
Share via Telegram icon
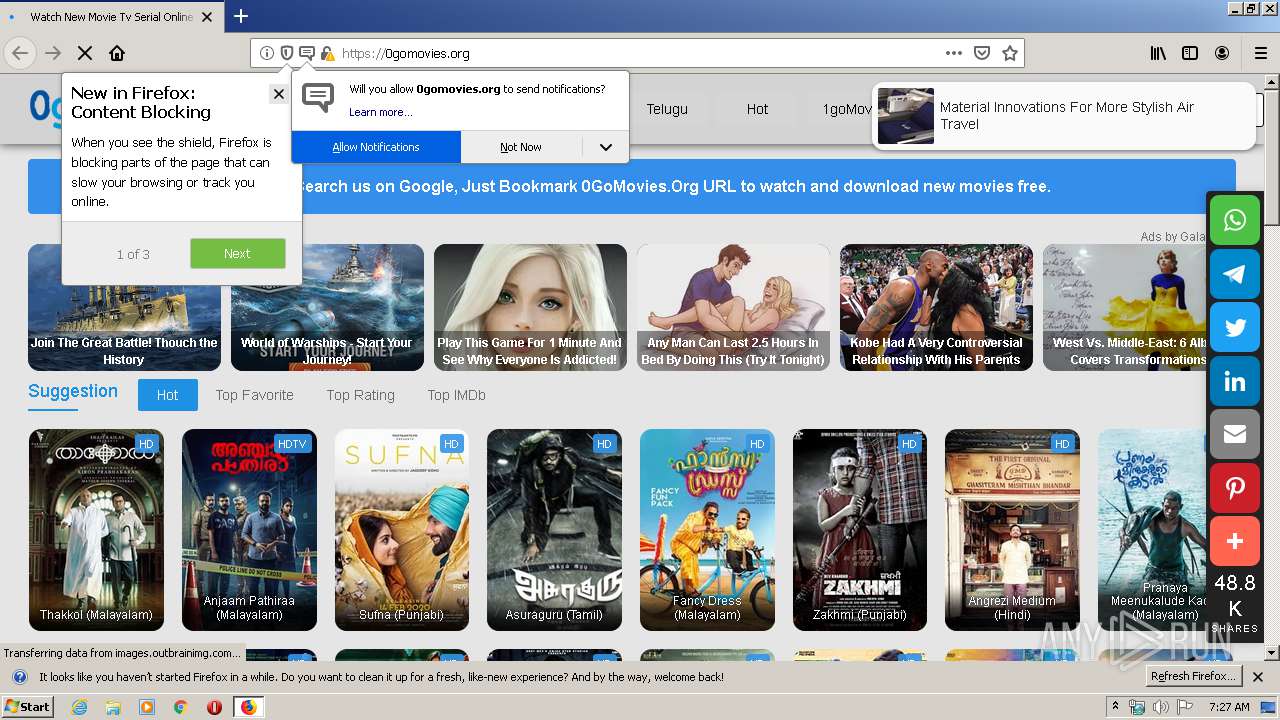[x=1235, y=274]
